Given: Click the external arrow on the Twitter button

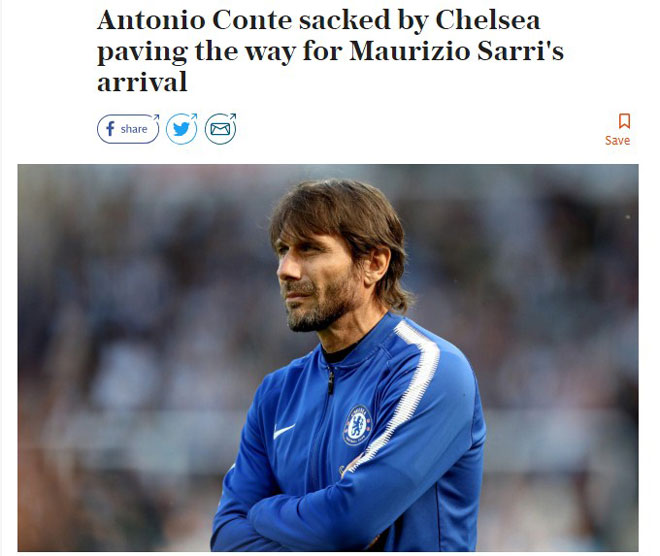Looking at the screenshot, I should tap(194, 116).
